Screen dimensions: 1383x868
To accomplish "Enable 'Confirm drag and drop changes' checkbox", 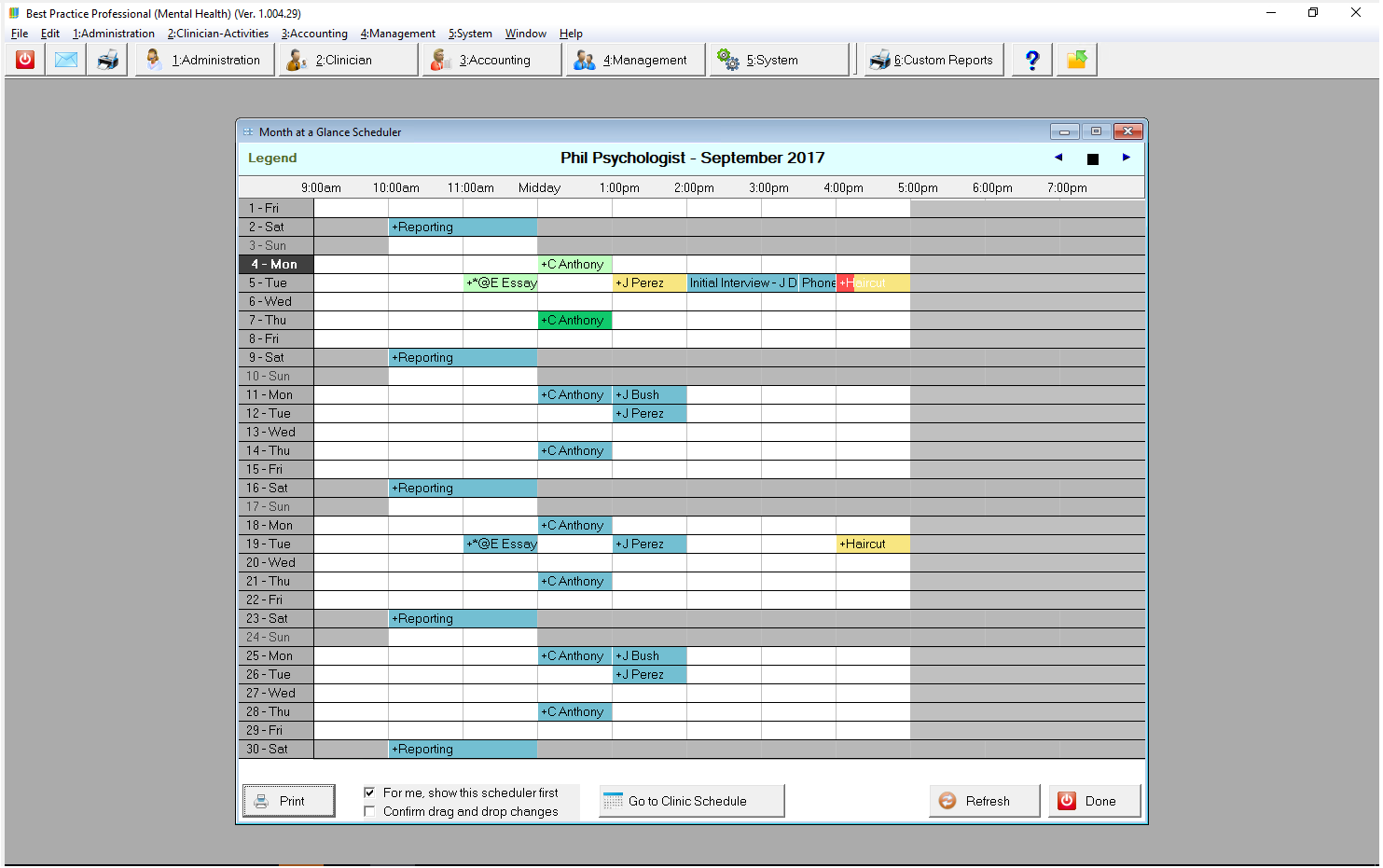I will coord(370,811).
